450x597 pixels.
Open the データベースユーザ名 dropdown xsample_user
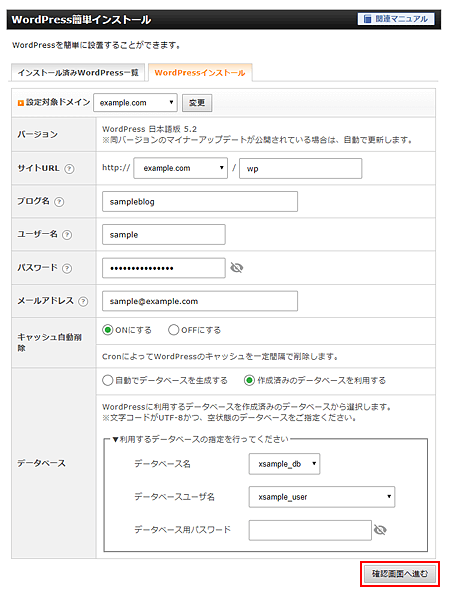point(322,497)
